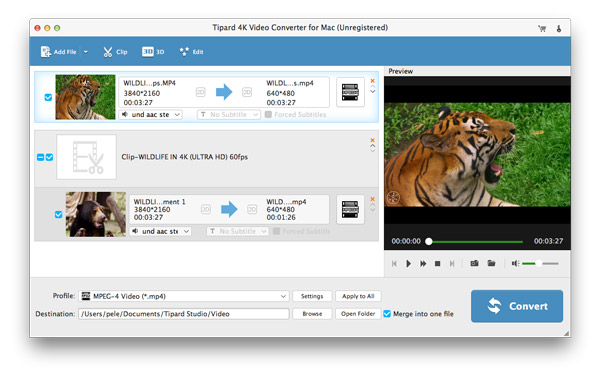Select the bear segment thumbnail

coord(96,214)
